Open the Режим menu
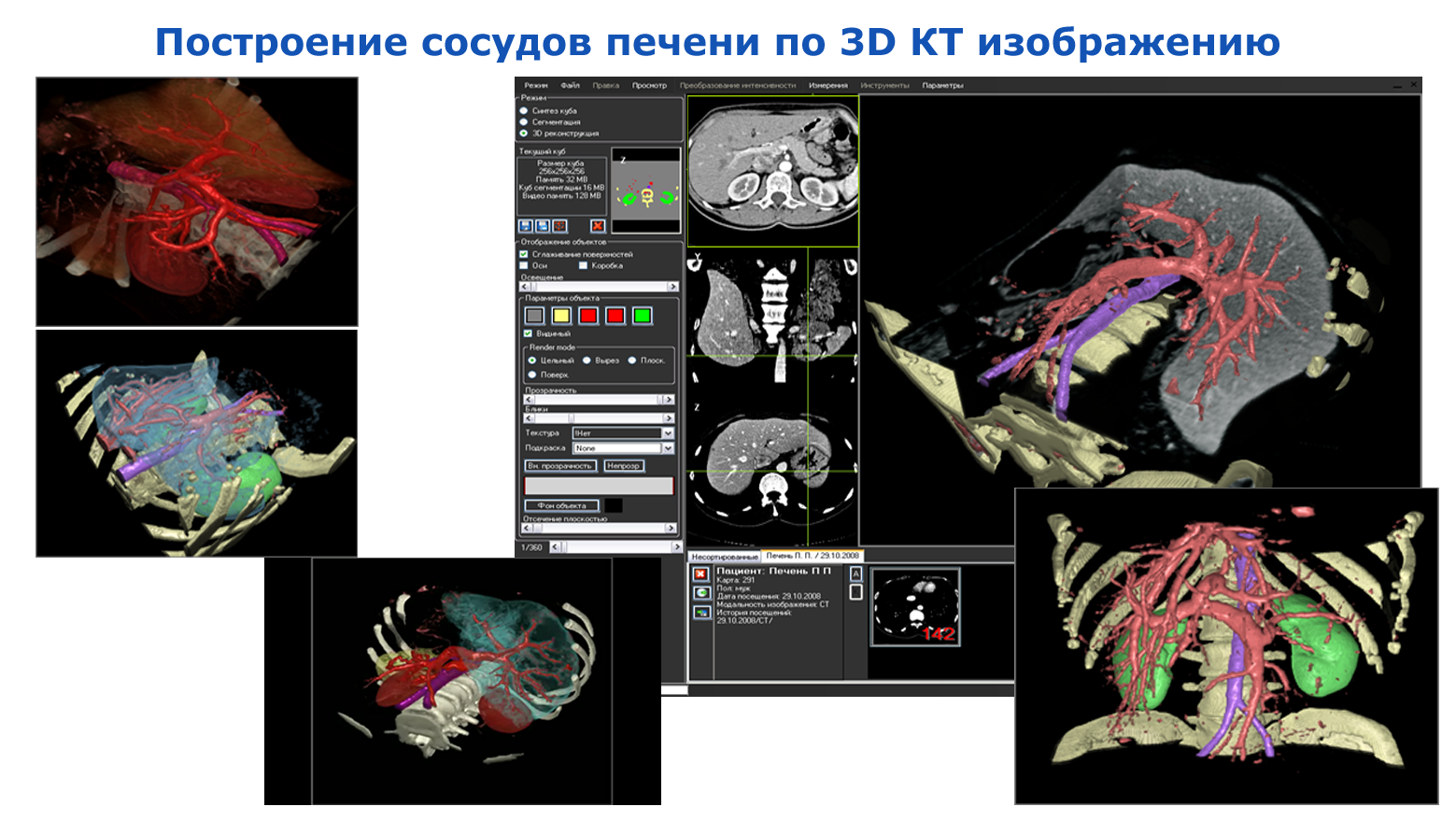 [536, 85]
